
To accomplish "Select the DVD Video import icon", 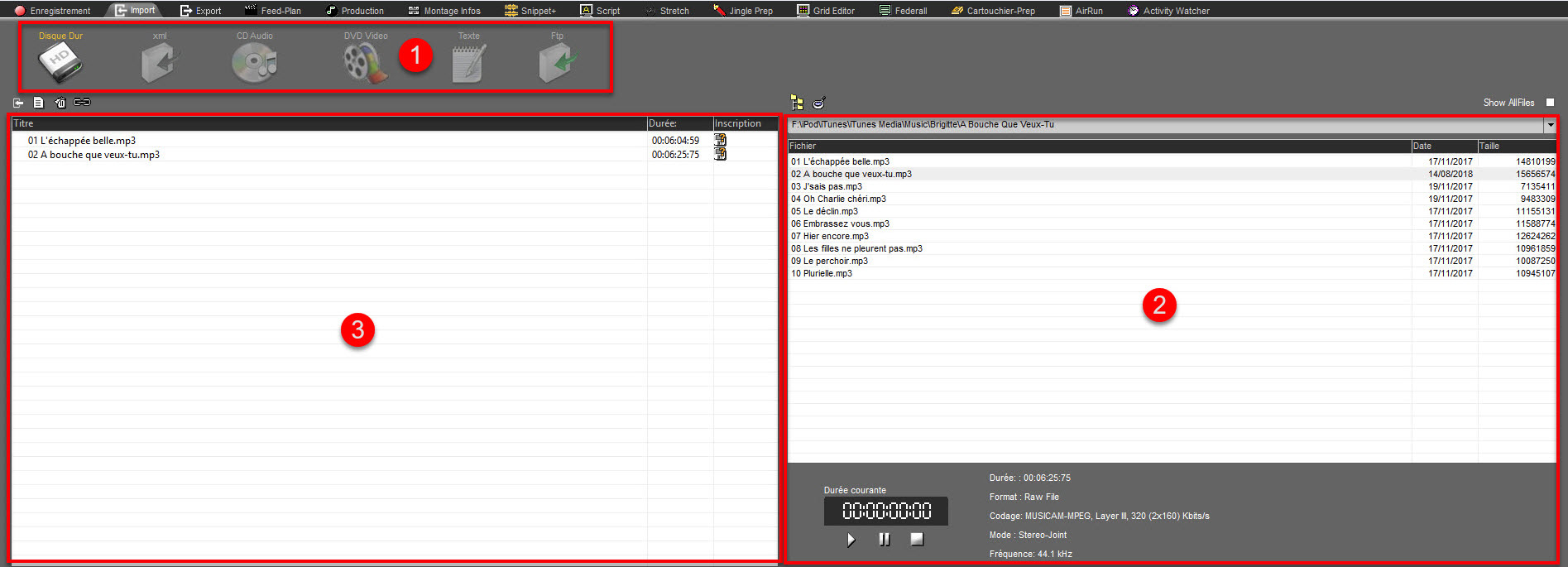I will point(365,63).
